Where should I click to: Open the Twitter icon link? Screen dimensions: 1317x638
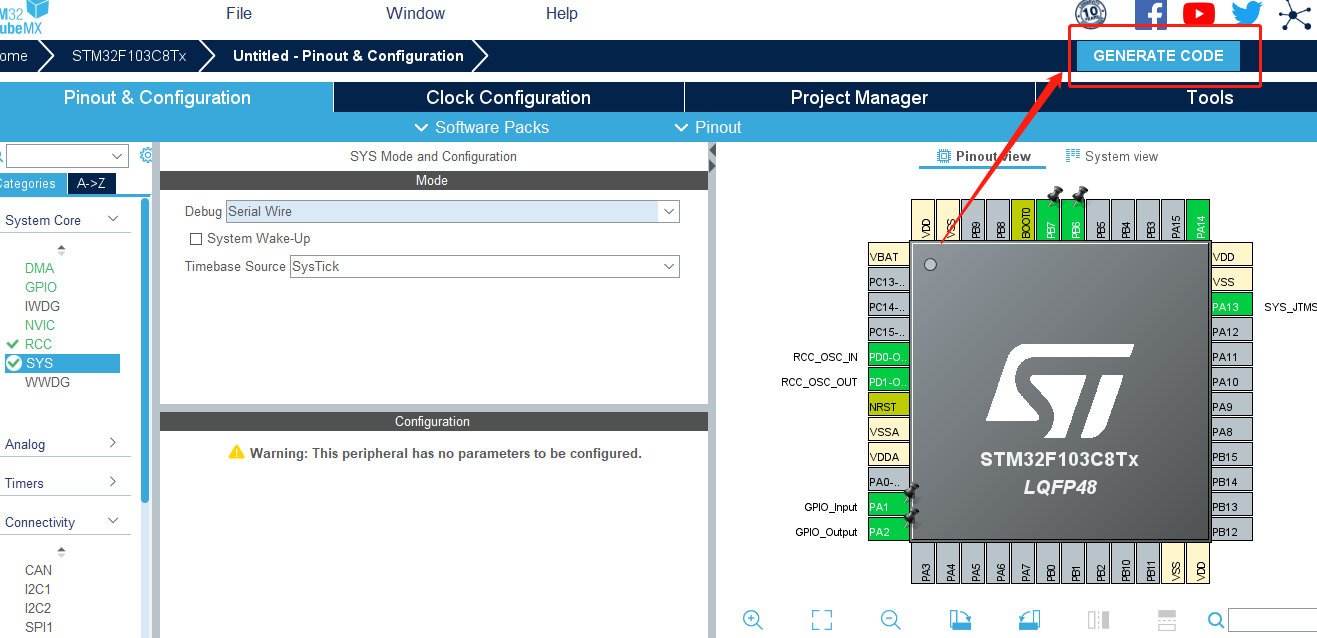click(1246, 13)
